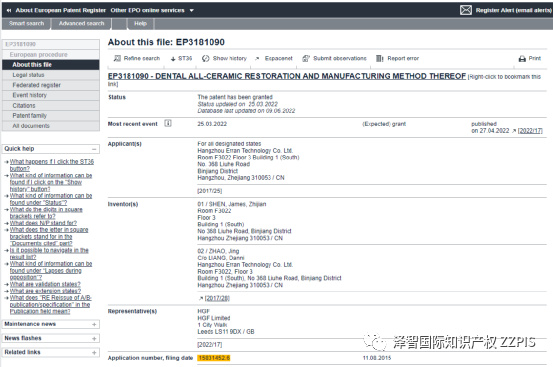
Task: Open What does N/P stand for link
Action: pos(43,223)
